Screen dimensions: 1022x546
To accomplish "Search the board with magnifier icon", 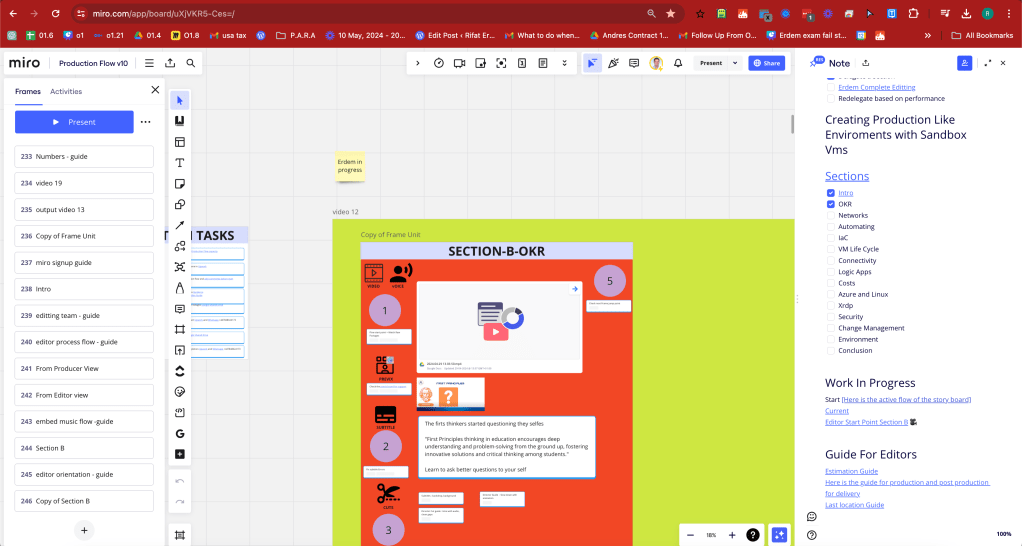I will click(190, 63).
